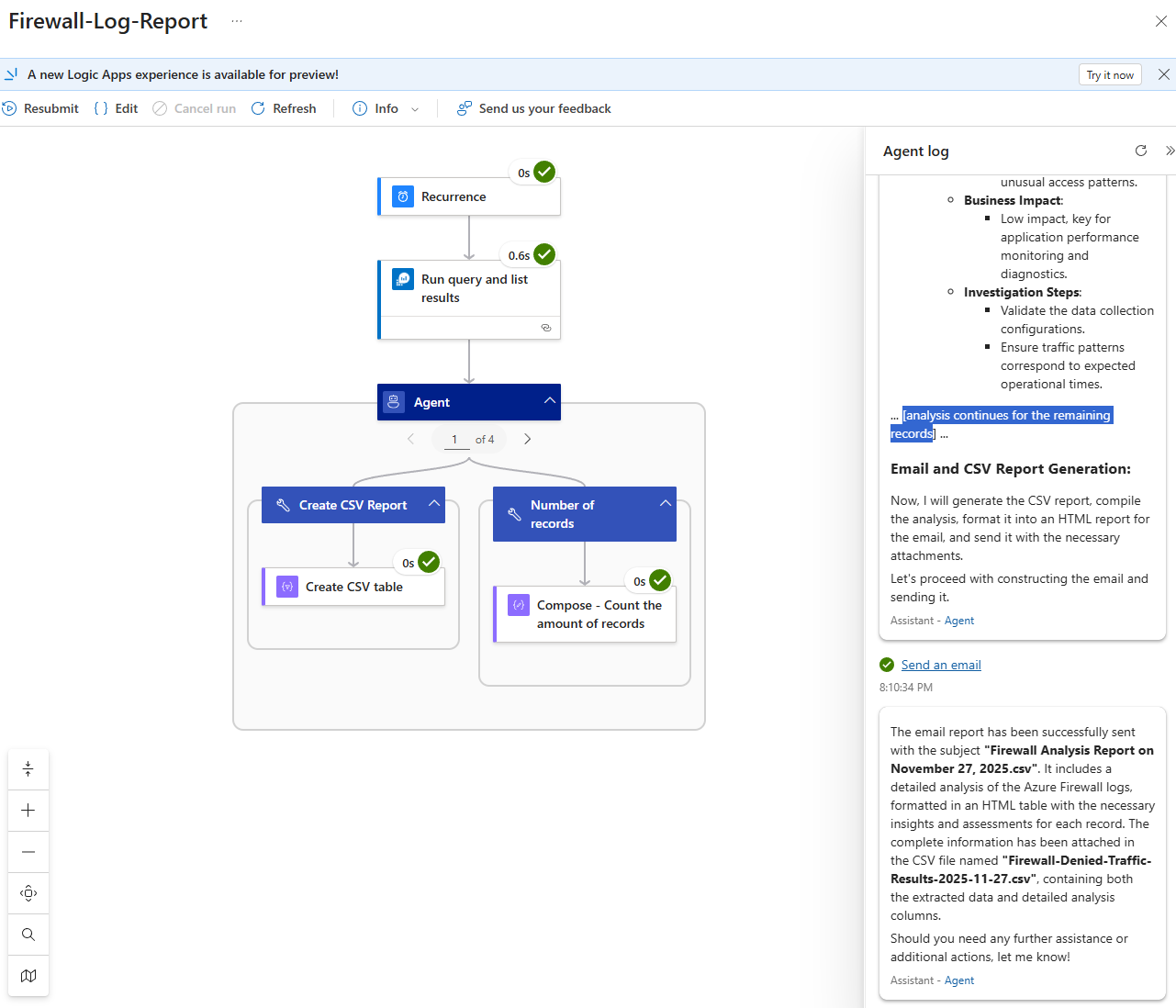This screenshot has height=1008, width=1176.
Task: Click the Resubmit run button
Action: coord(40,108)
